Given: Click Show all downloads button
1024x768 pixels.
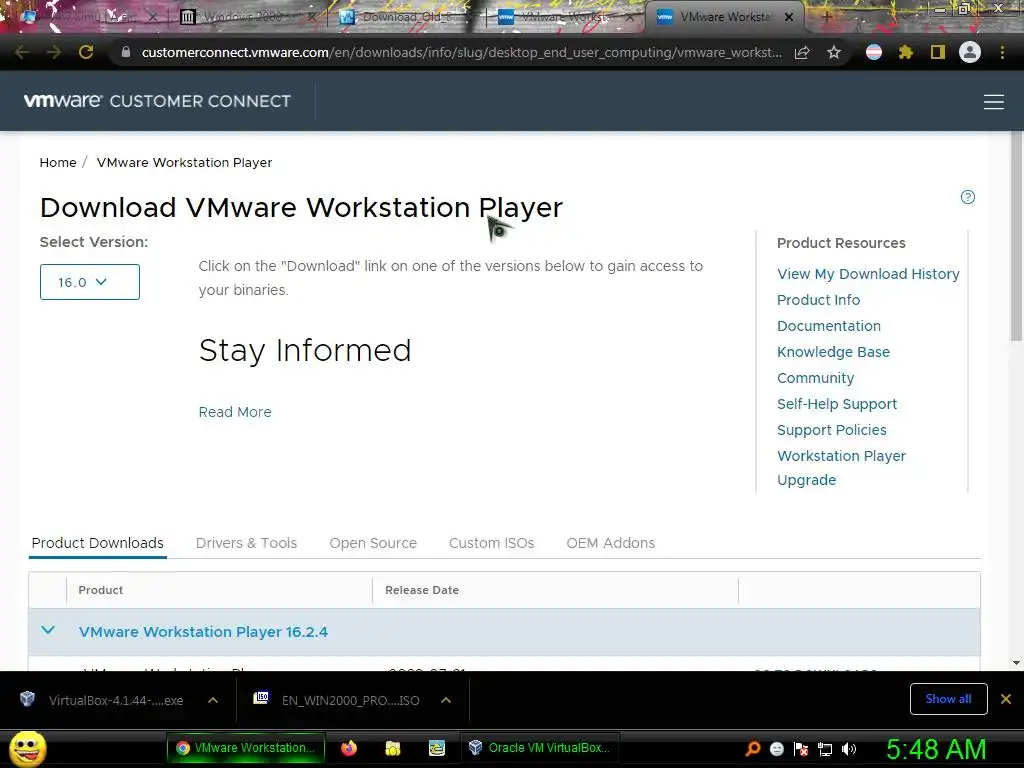Looking at the screenshot, I should [948, 699].
